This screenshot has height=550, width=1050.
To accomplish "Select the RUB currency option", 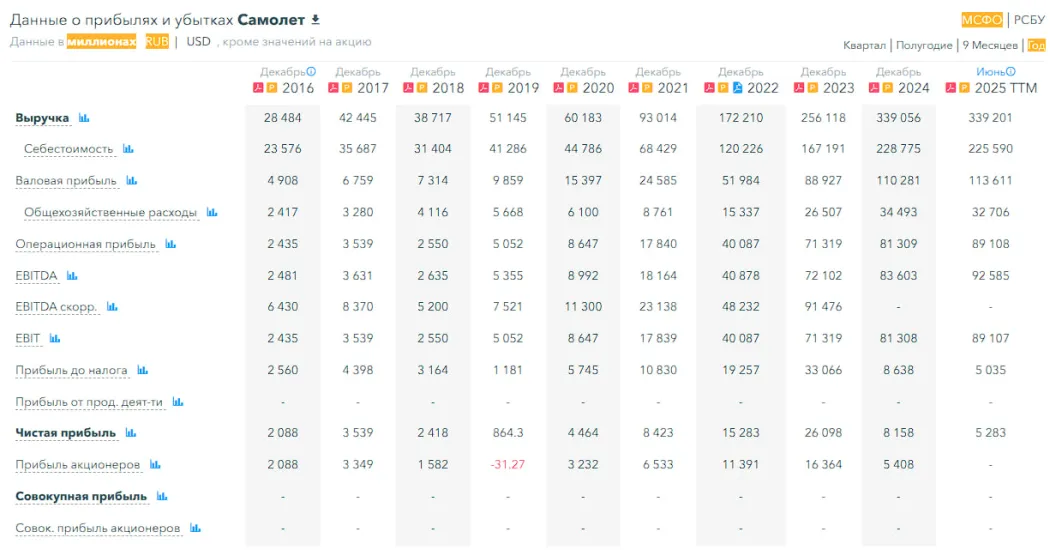I will coord(157,42).
